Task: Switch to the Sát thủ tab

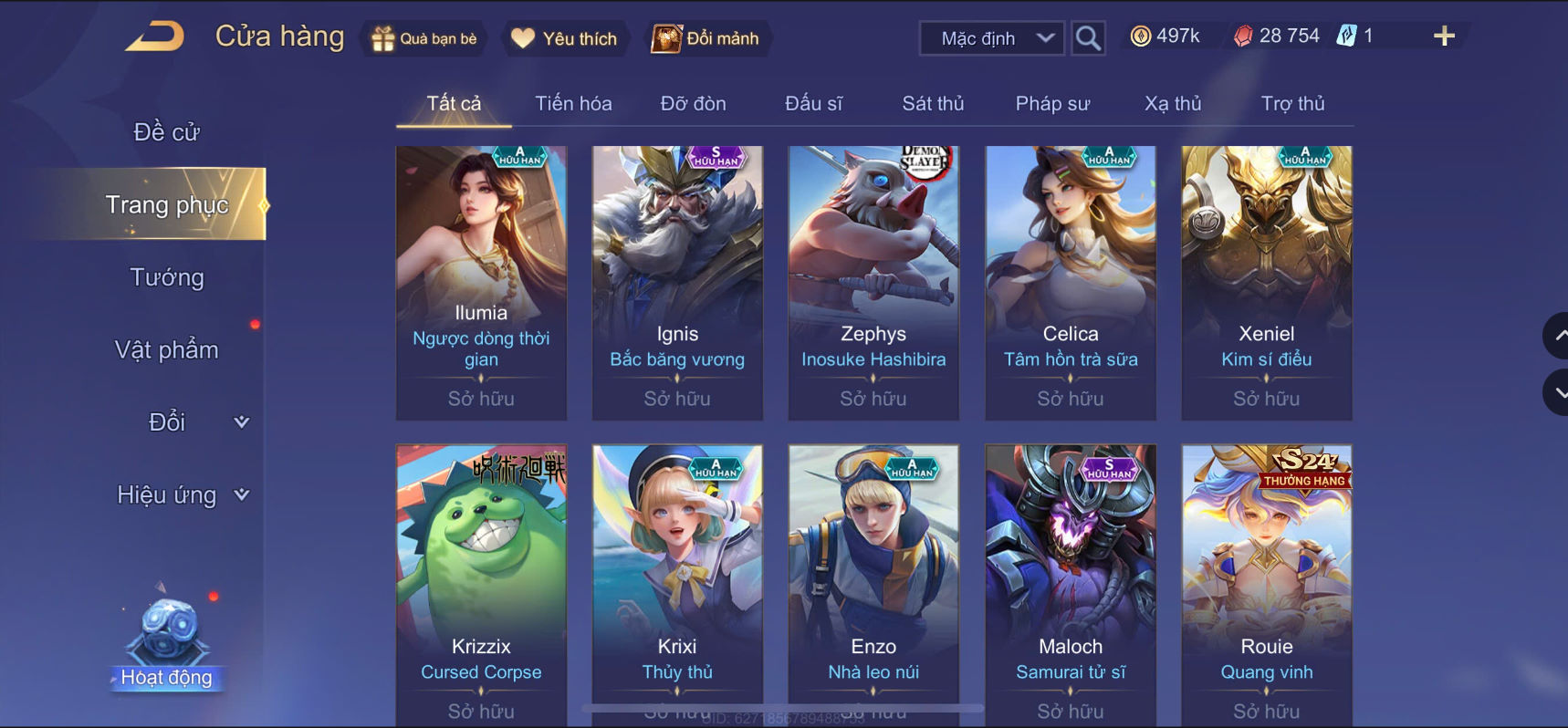Action: 933,103
